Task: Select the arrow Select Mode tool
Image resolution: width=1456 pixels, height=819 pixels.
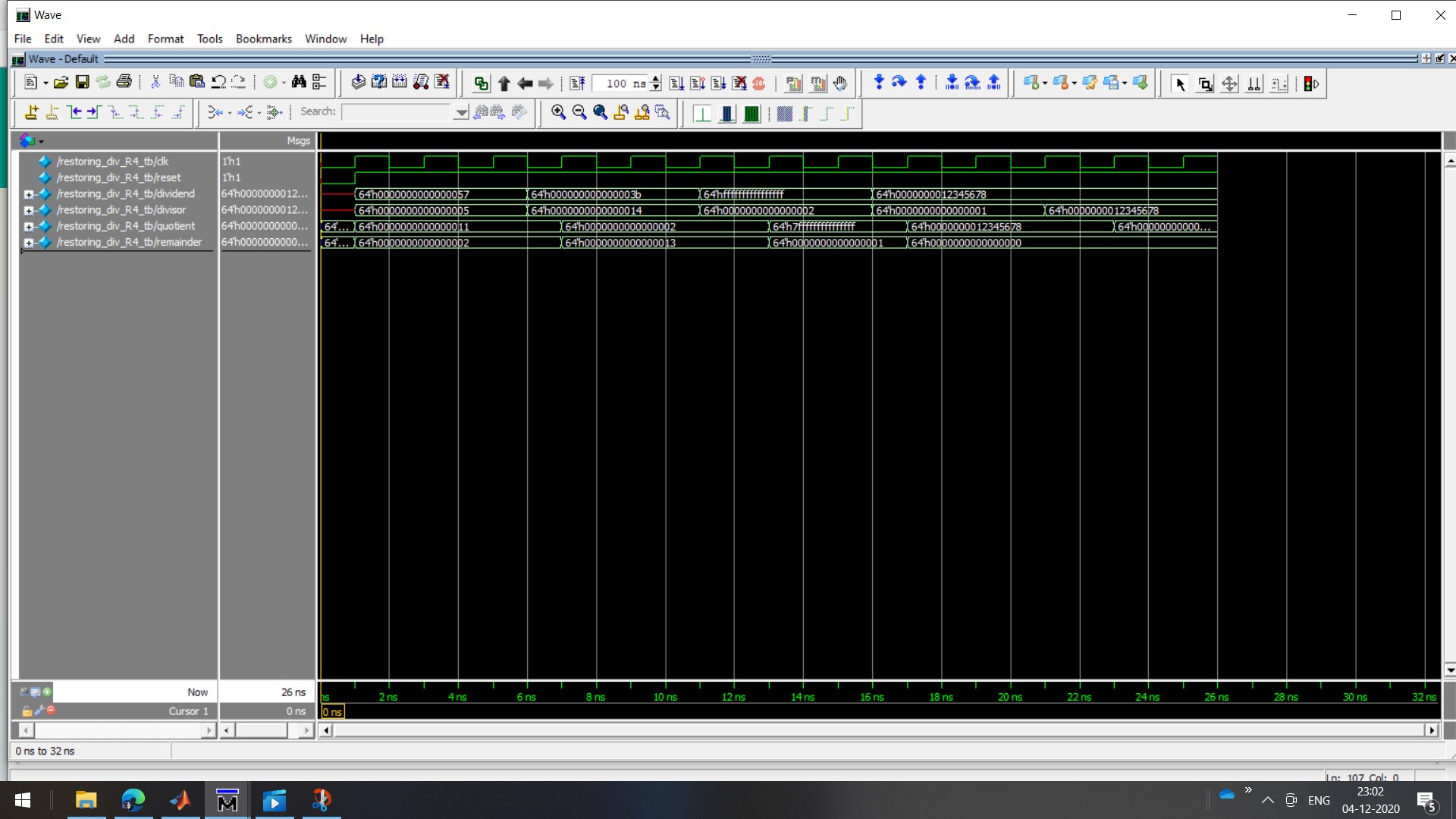Action: (x=1179, y=84)
